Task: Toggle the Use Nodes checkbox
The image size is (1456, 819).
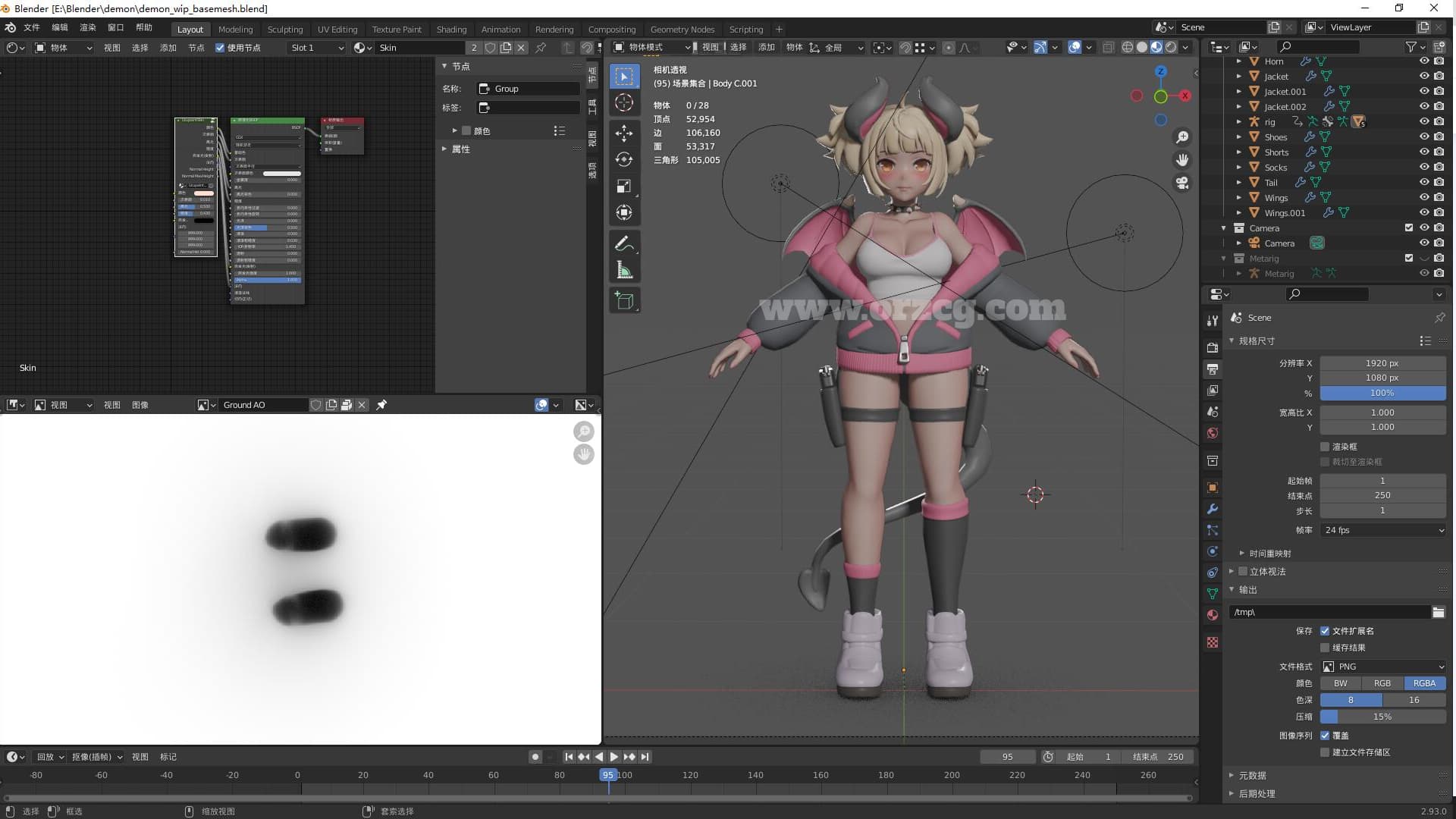Action: pos(220,48)
